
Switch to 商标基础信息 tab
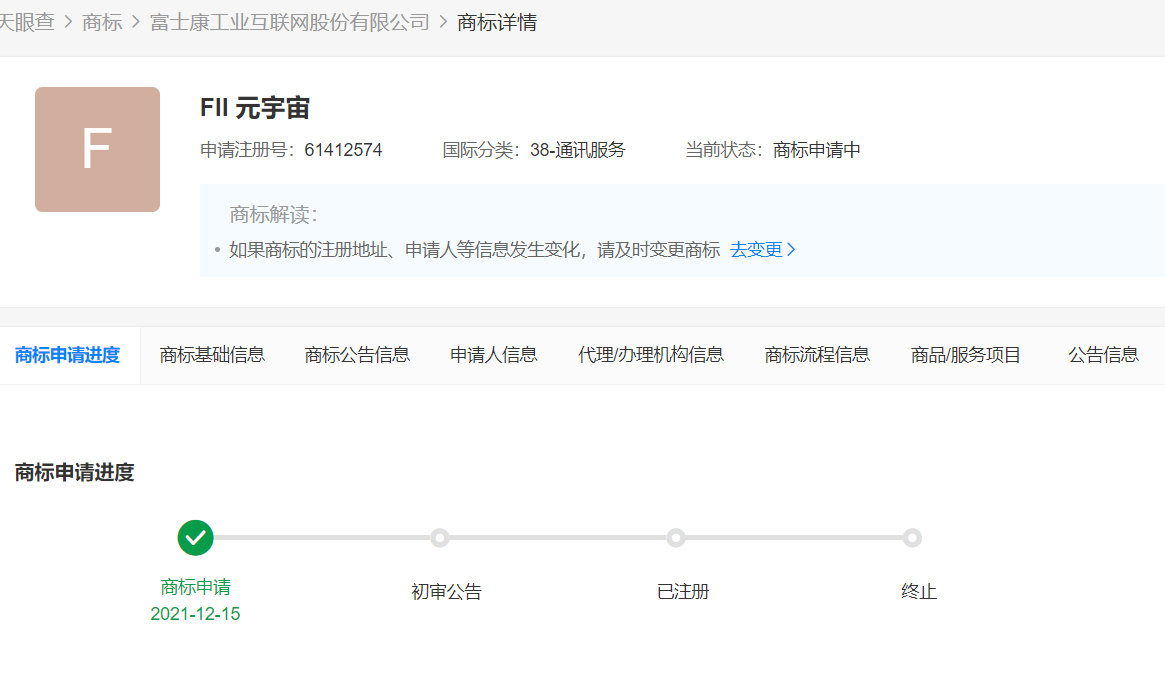(x=212, y=355)
